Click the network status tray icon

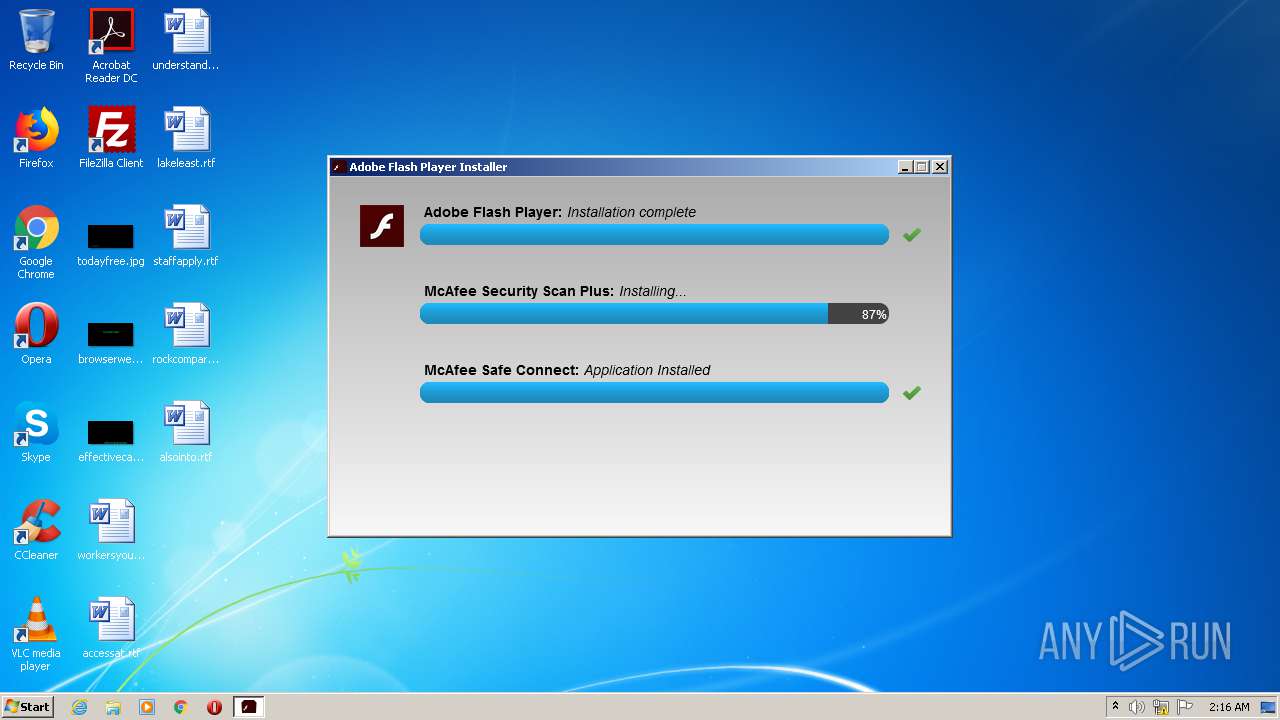[1161, 707]
